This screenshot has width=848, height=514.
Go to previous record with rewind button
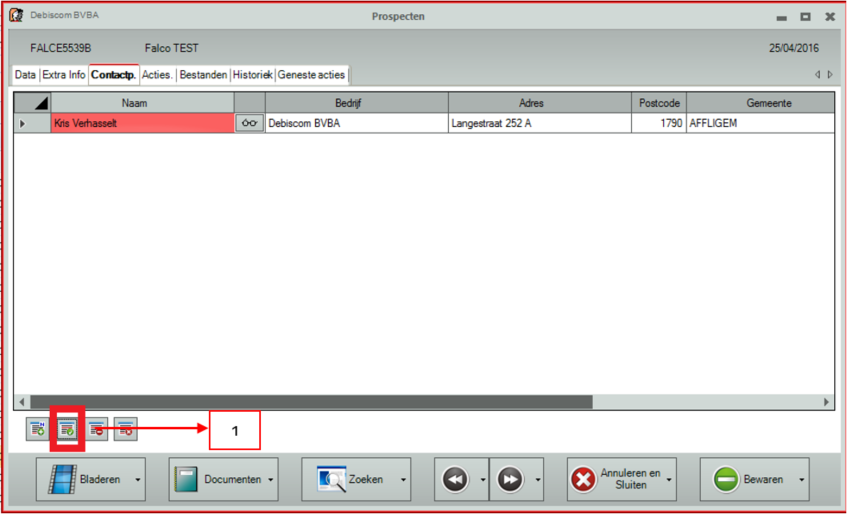(x=455, y=480)
